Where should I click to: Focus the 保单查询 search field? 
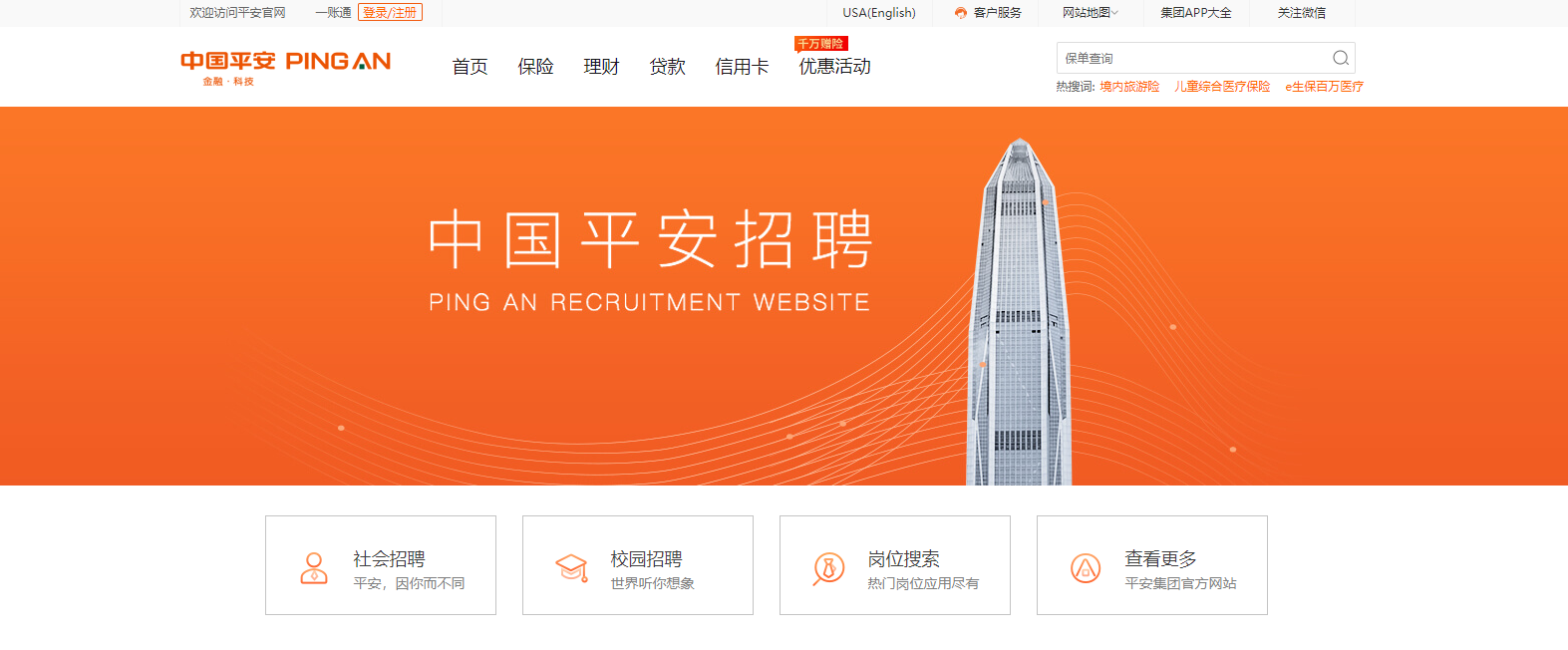click(x=1193, y=58)
